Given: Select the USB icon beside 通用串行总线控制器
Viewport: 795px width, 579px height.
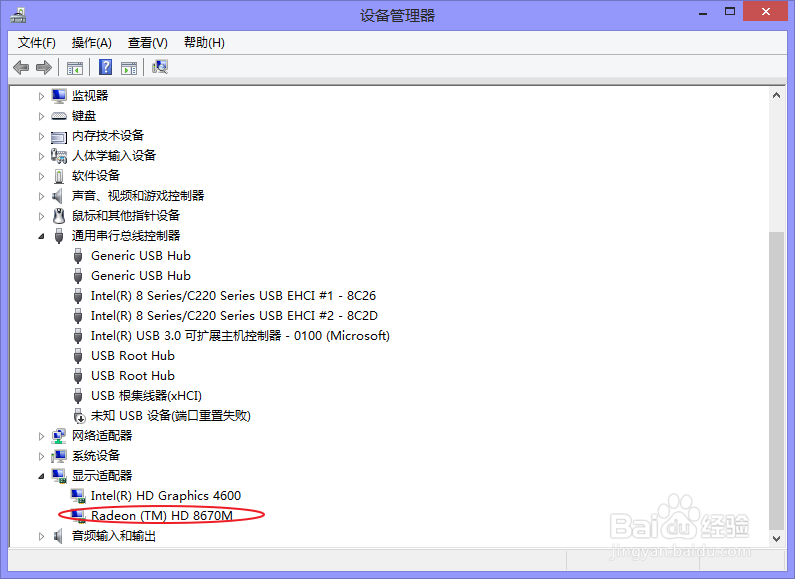Looking at the screenshot, I should point(59,236).
